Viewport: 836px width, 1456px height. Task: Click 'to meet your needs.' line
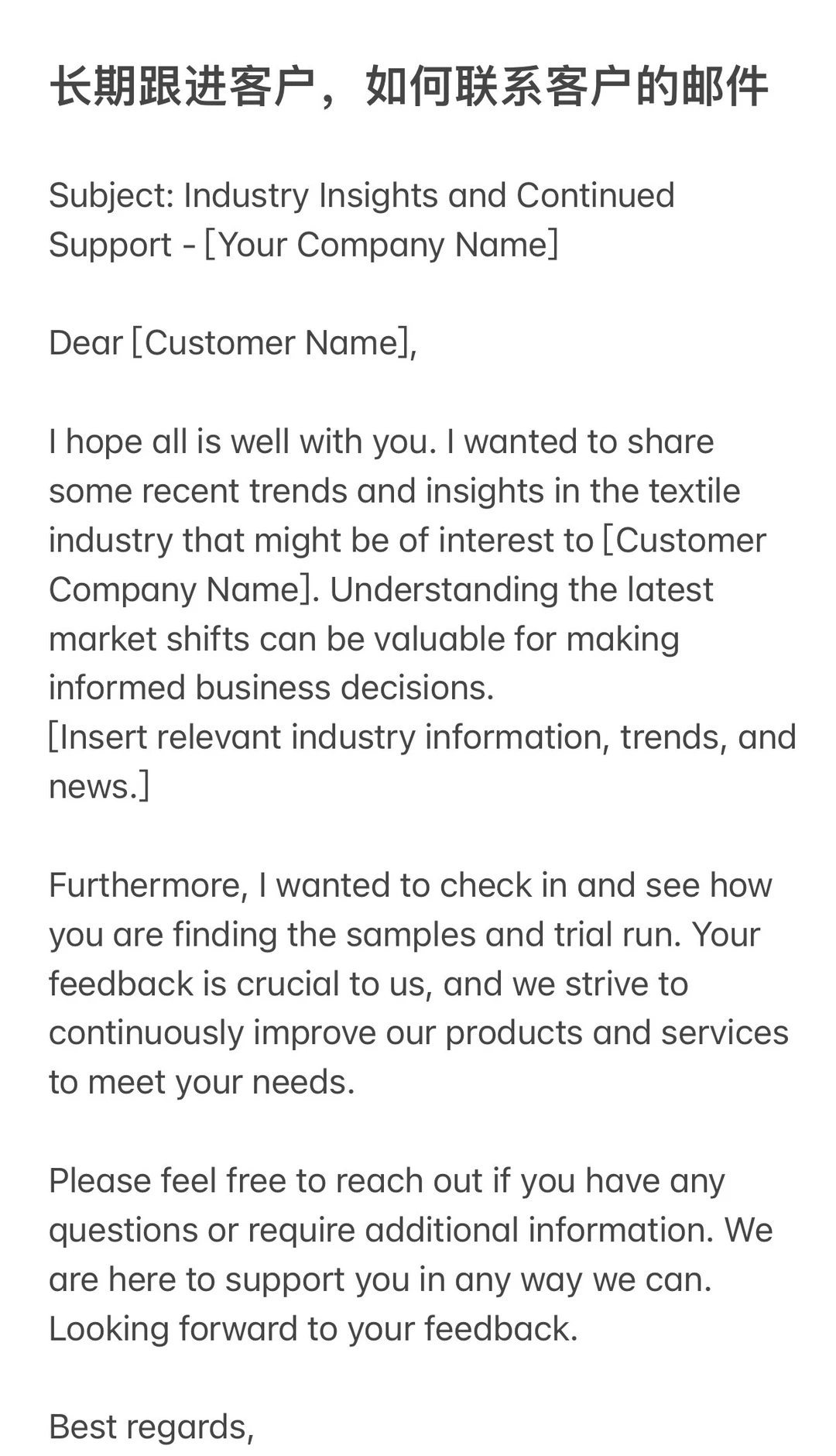click(x=202, y=1082)
